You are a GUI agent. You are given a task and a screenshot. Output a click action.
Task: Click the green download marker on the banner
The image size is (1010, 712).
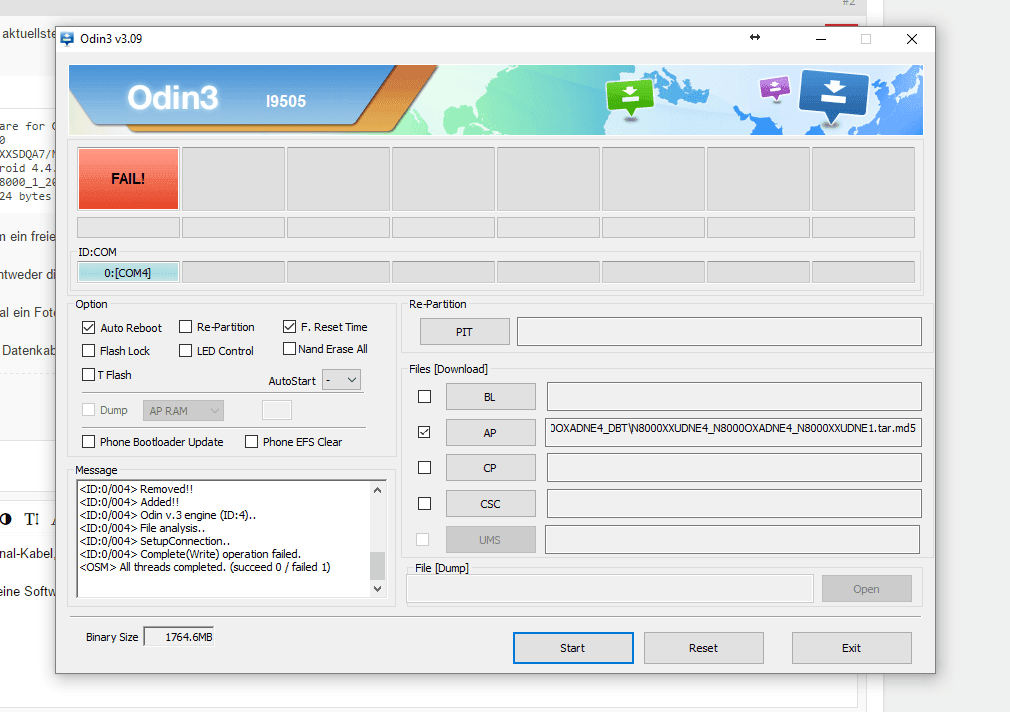[x=629, y=97]
